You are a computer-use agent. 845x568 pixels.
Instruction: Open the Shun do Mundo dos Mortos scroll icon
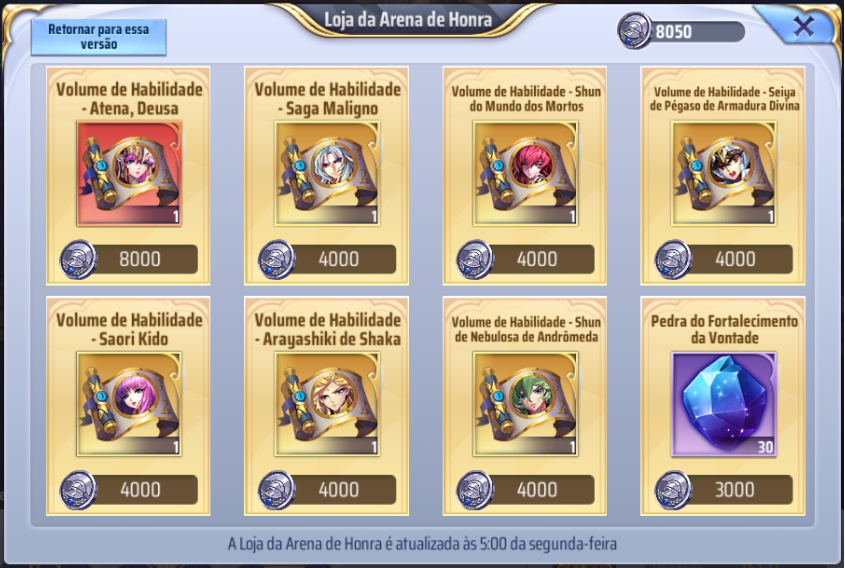tap(525, 174)
